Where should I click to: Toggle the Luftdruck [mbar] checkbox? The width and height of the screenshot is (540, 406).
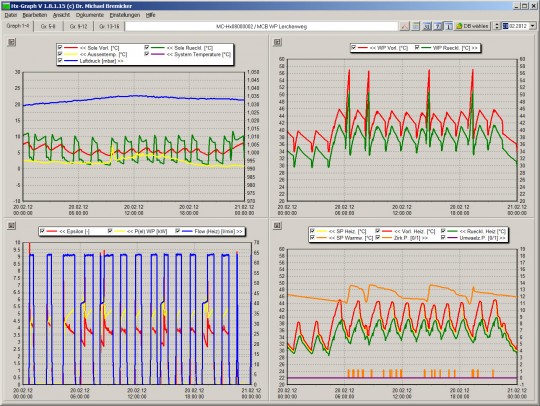point(60,61)
